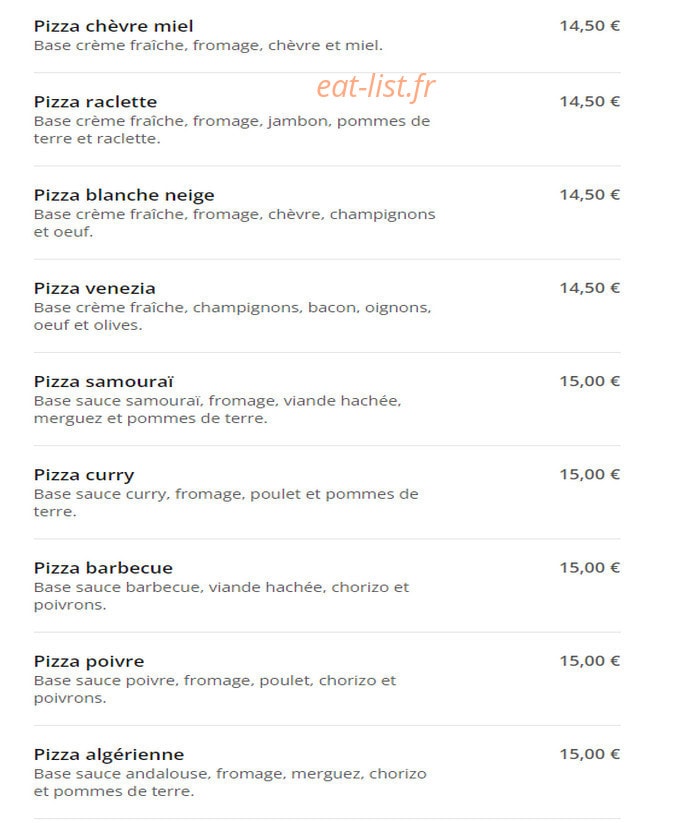Choose the Pizza poivre heading
Viewport: 687px width, 828px height.
click(x=89, y=662)
